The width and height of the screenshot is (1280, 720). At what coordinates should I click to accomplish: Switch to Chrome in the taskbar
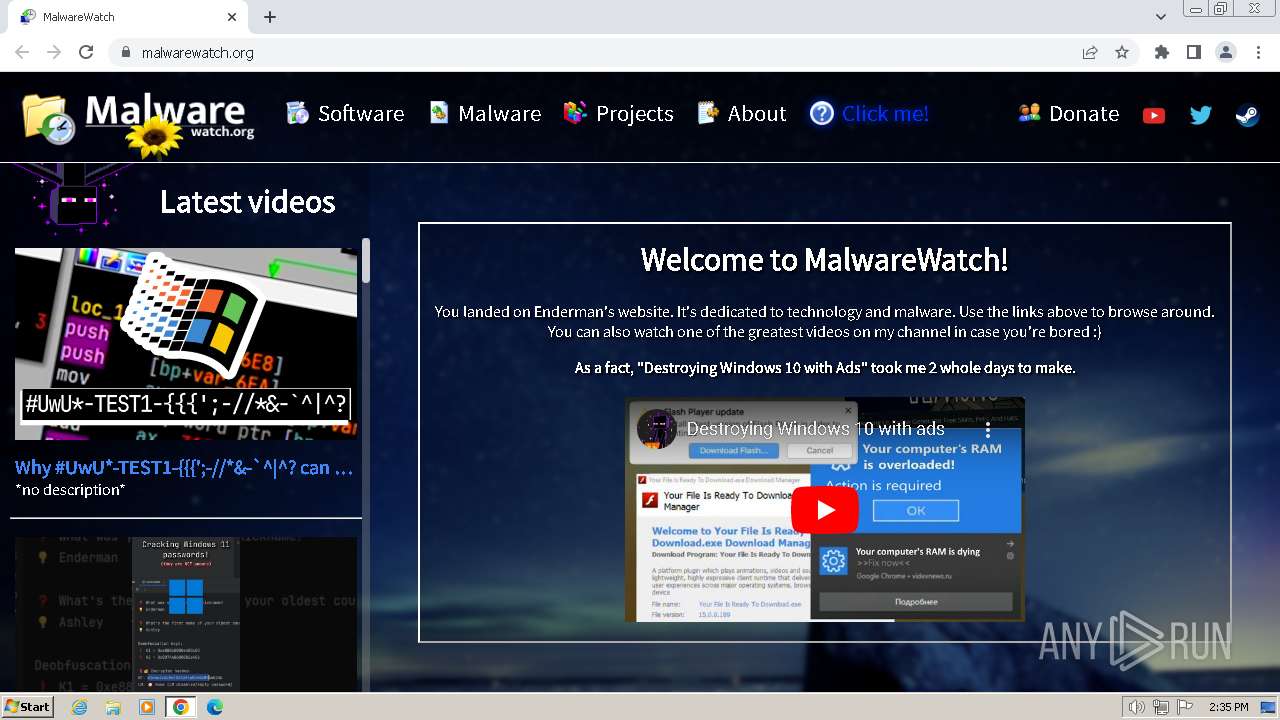tap(180, 707)
